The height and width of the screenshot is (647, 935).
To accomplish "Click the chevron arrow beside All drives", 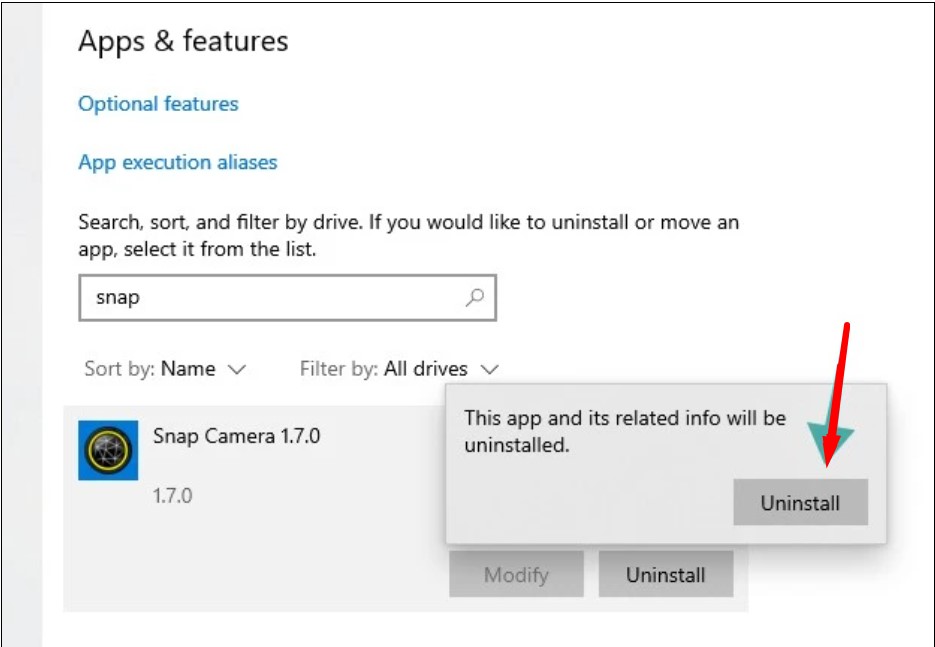I will 489,369.
